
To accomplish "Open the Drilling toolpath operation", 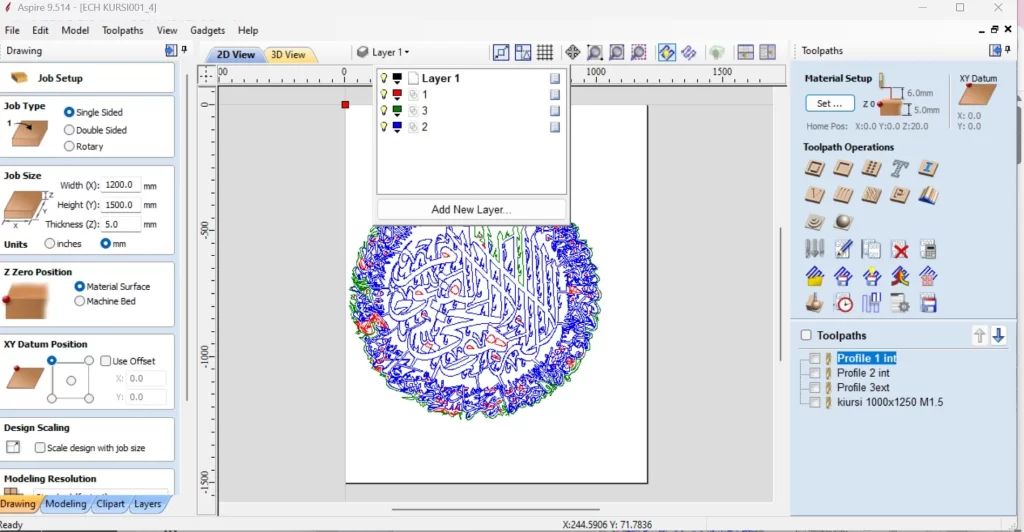I will [871, 168].
